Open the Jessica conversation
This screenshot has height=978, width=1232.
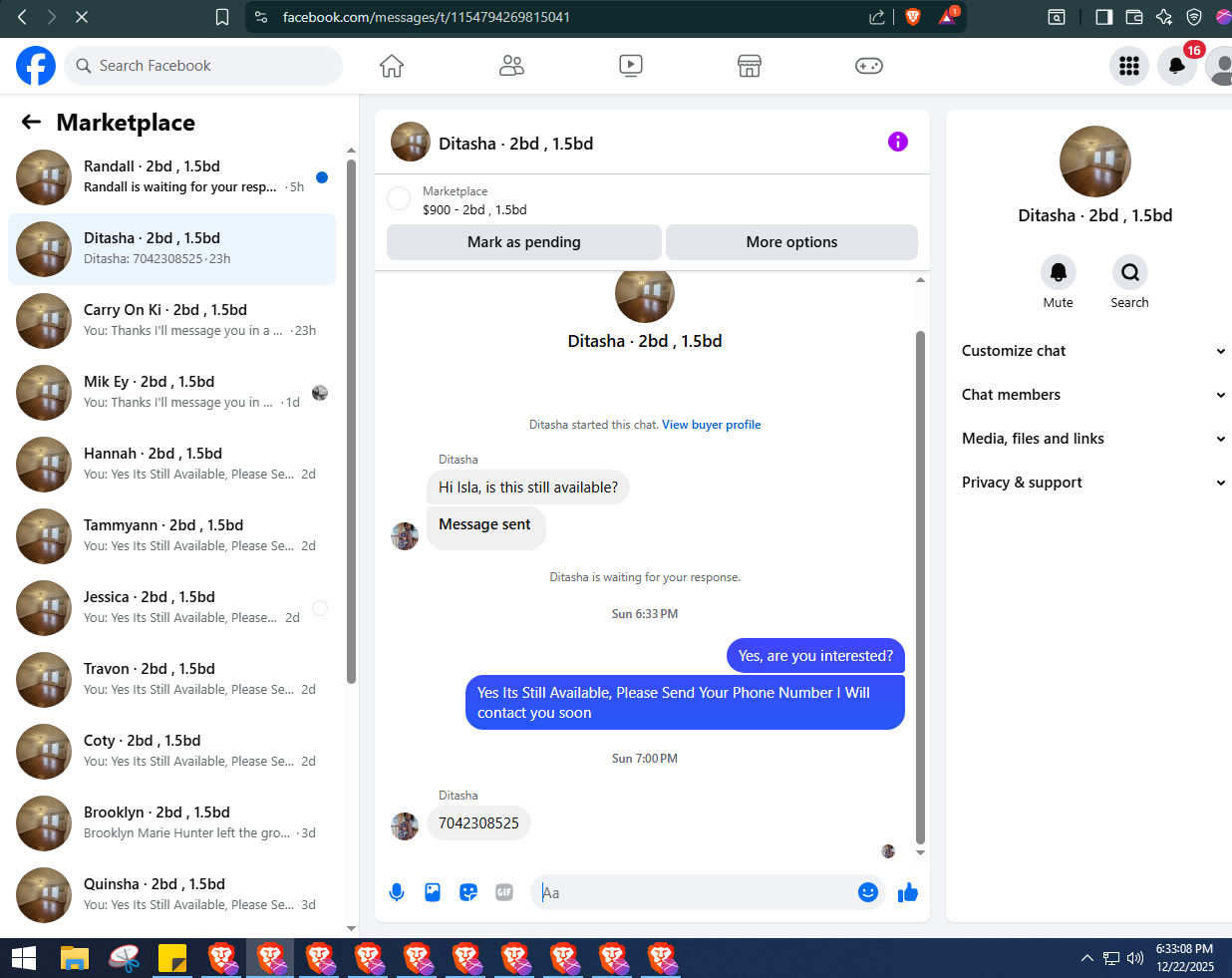[171, 608]
